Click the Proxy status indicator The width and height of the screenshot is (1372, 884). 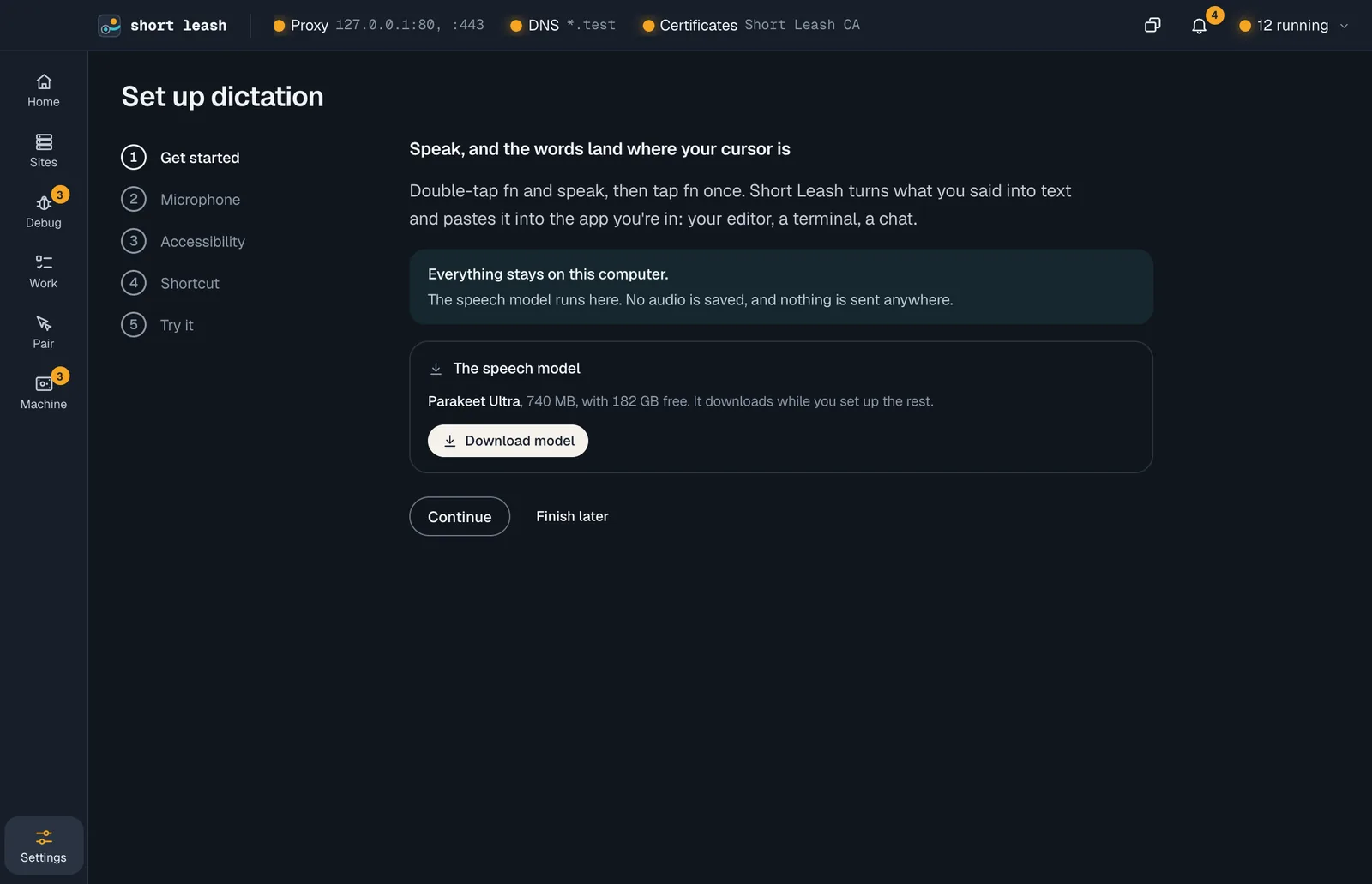coord(378,26)
